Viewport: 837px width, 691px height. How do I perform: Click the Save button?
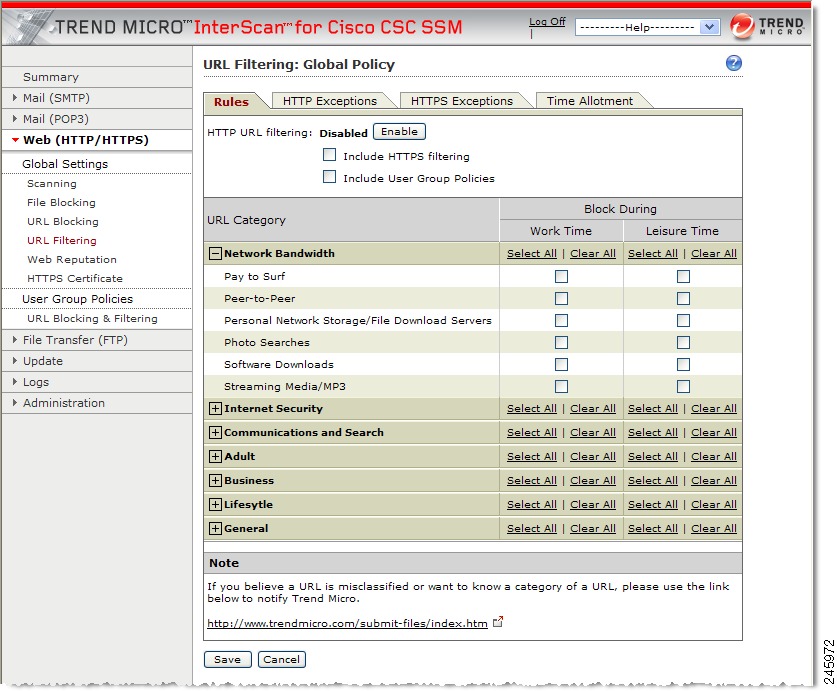[x=227, y=659]
